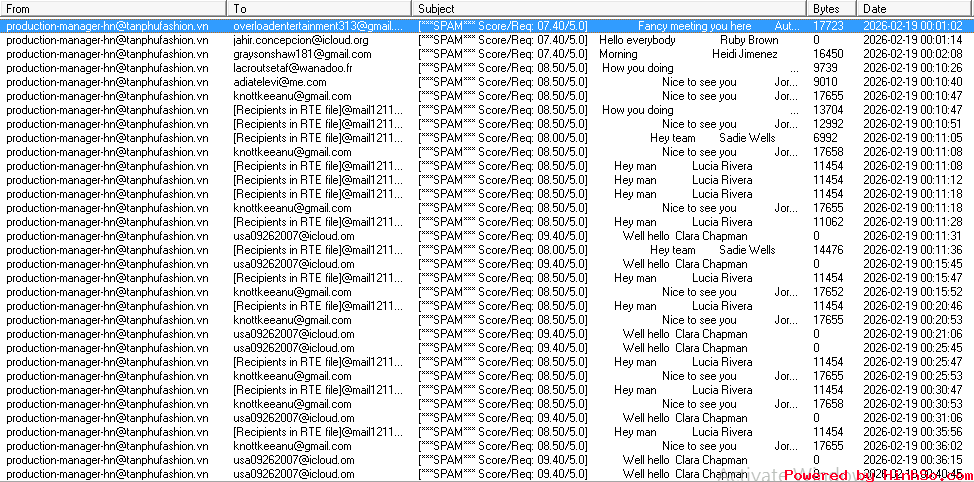Click 'Hey team Sadie Wells' in the 14476-byte row
This screenshot has width=974, height=482.
(712, 250)
